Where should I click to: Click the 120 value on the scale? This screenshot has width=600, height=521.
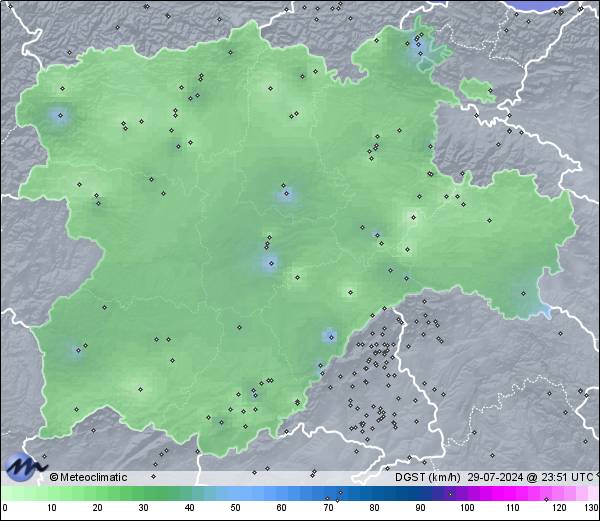[559, 508]
